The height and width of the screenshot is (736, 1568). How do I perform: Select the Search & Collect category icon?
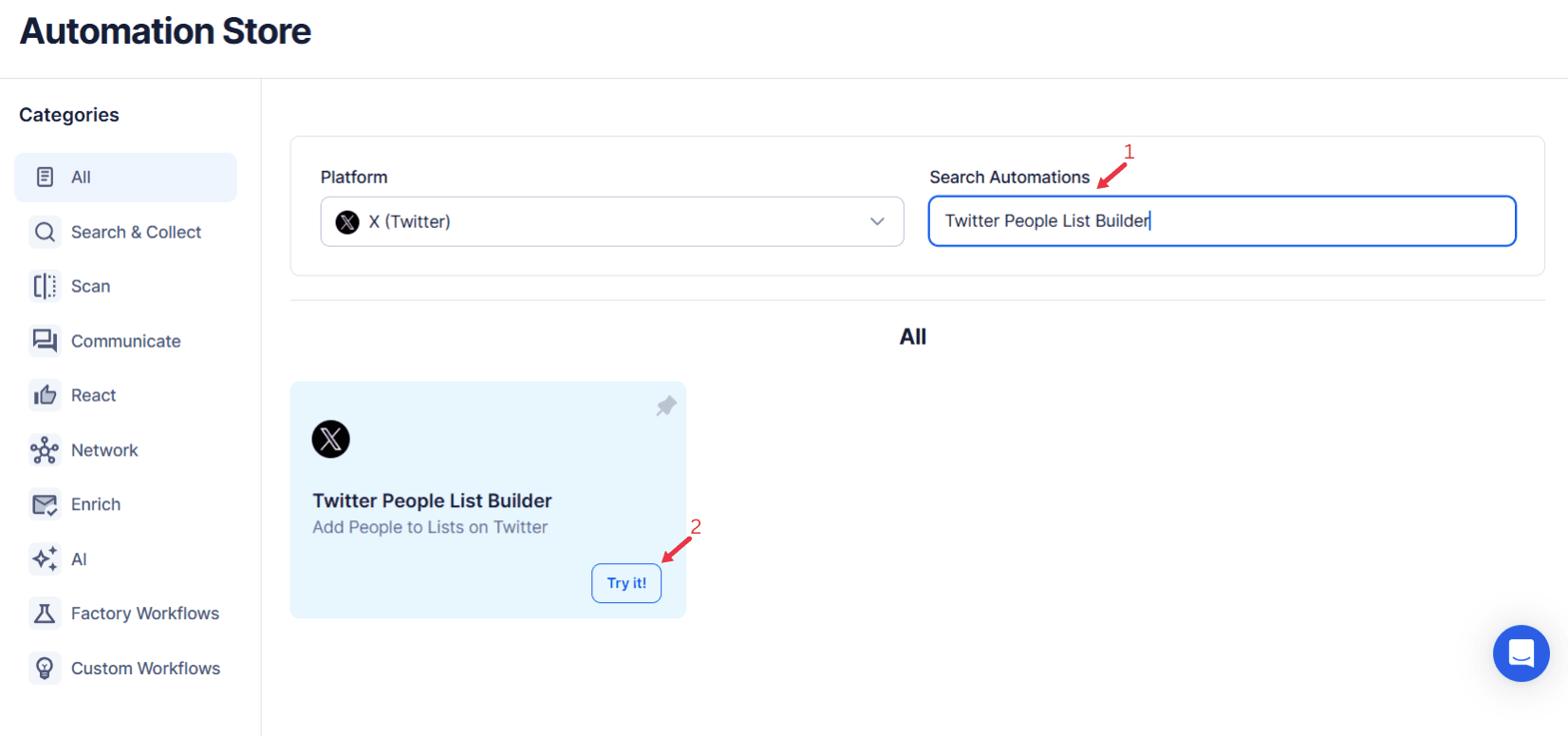pos(45,232)
